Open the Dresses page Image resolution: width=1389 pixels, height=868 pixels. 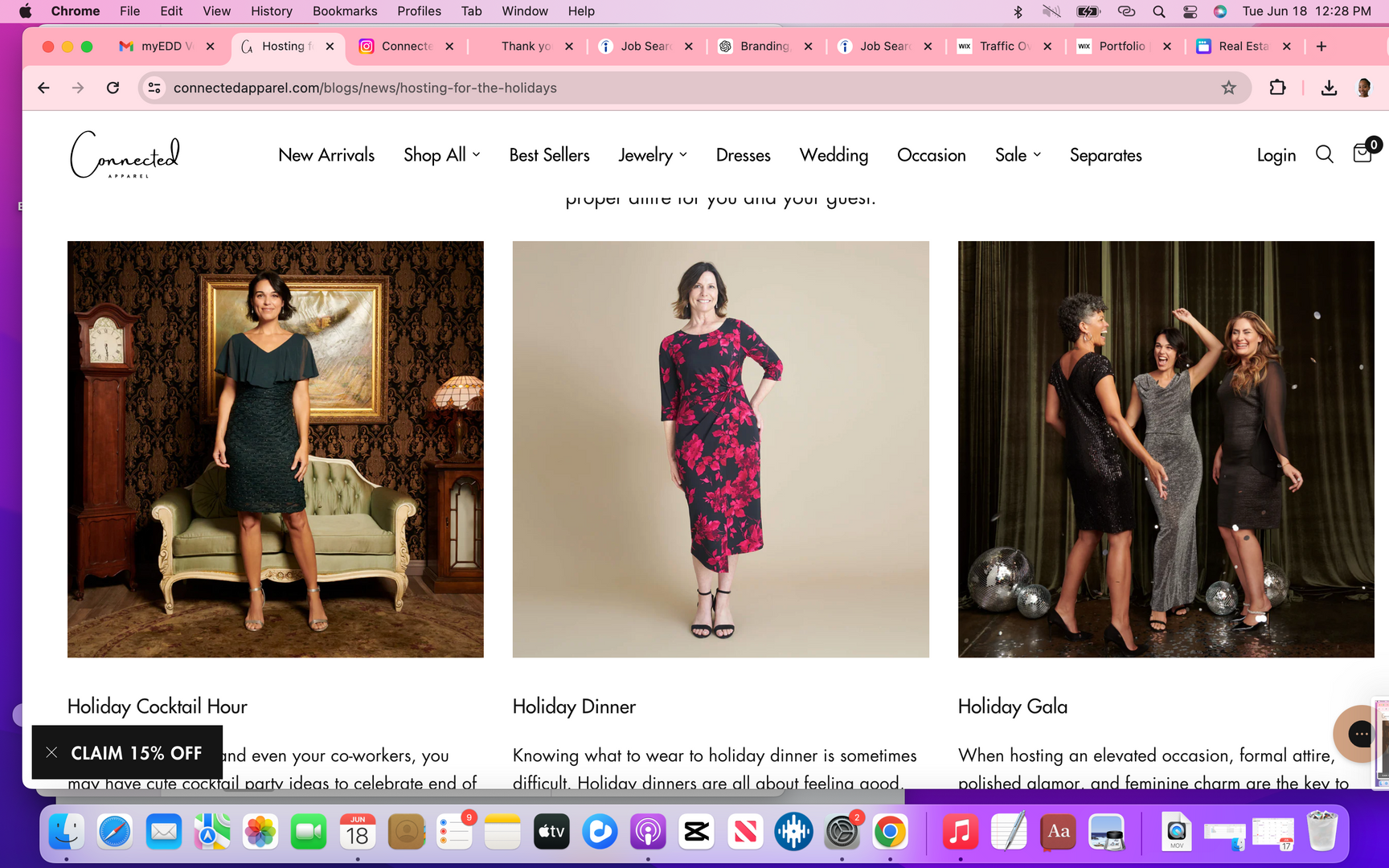743,154
